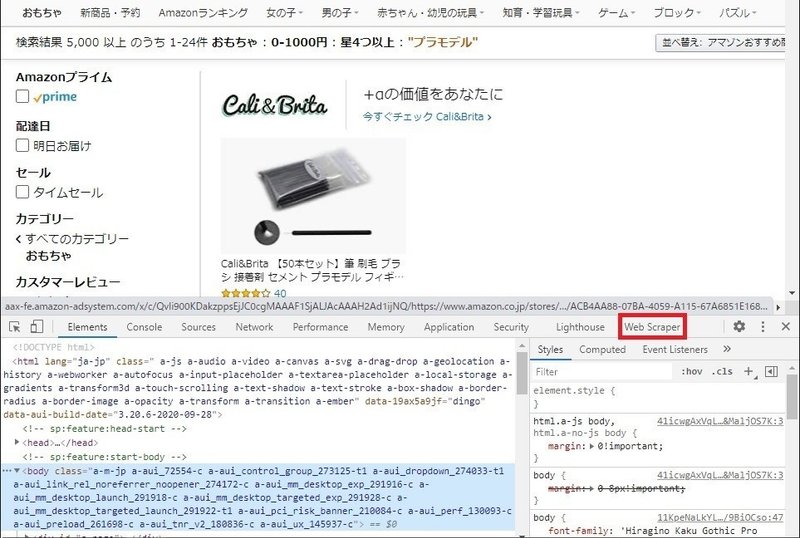Expand the margin property triangle in html.a-js rule

[591, 446]
